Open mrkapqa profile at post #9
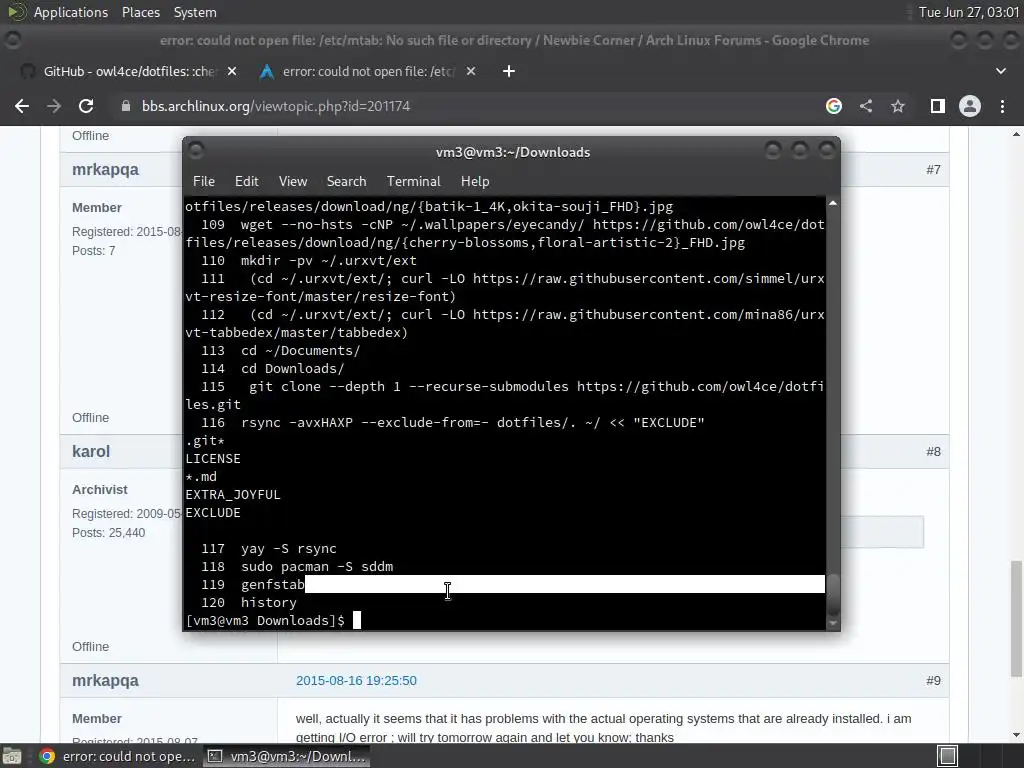 (x=105, y=680)
